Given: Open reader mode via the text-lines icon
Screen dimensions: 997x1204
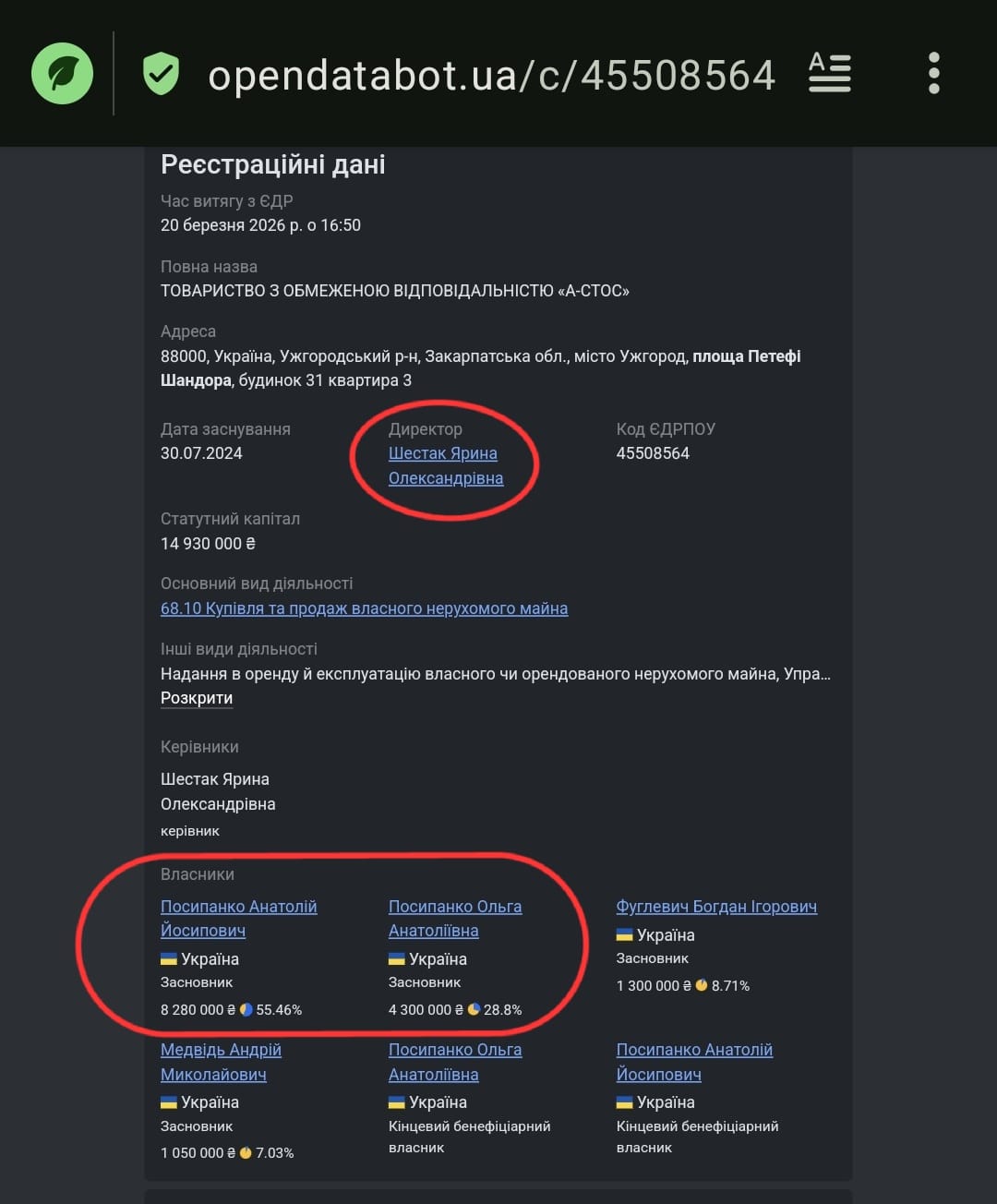Looking at the screenshot, I should [x=829, y=73].
